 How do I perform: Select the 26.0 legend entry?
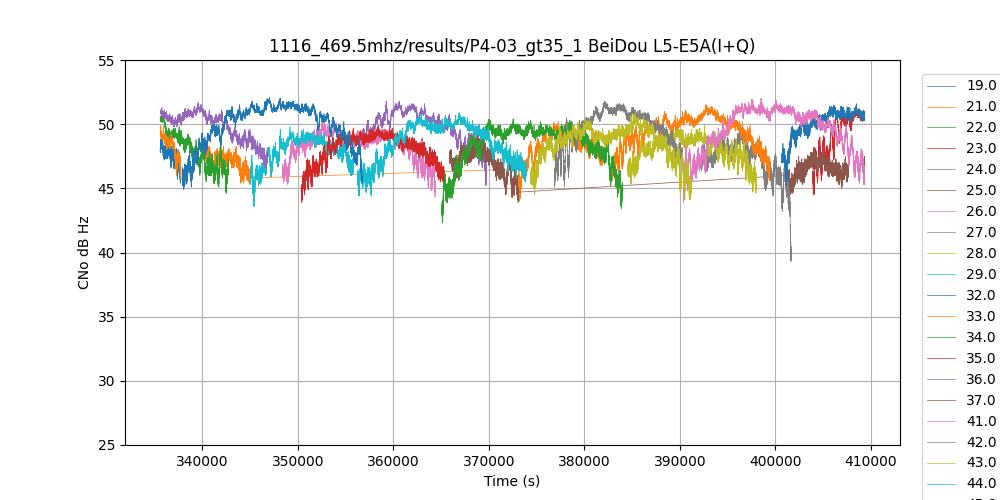pyautogui.click(x=981, y=211)
